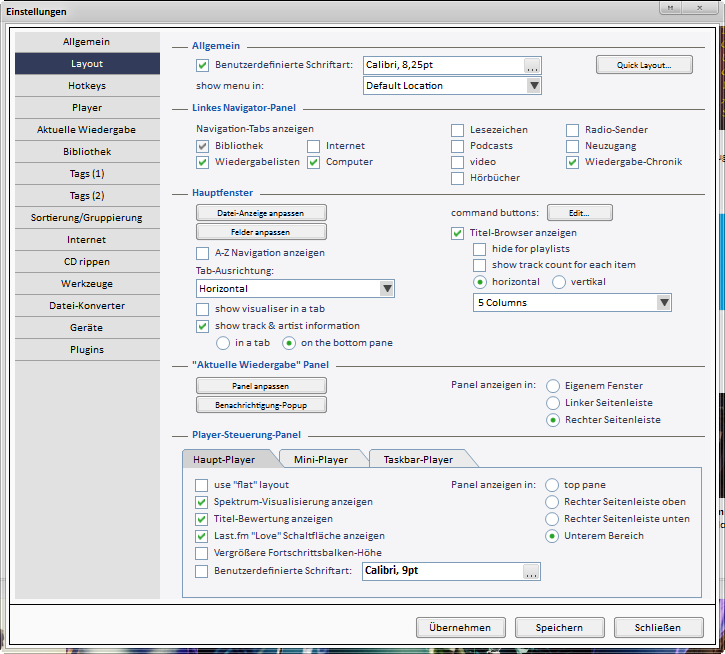Enable the Podcasts checkbox
Image resolution: width=725 pixels, height=654 pixels.
(457, 146)
